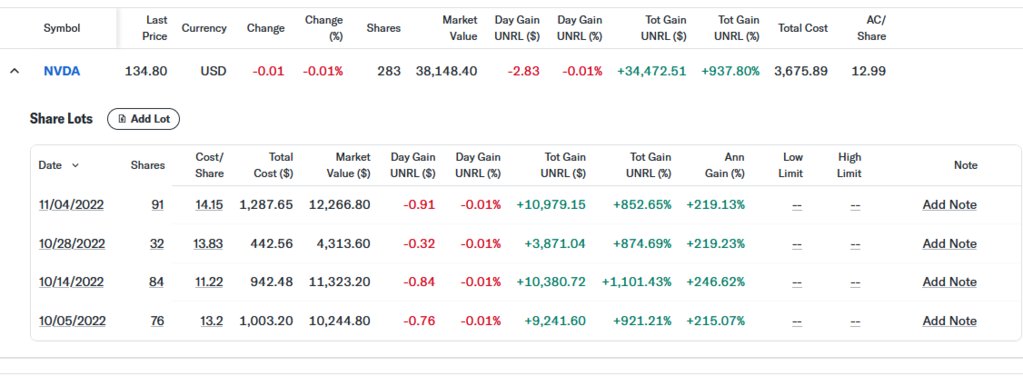
Task: Select the NVDA last price 134.80
Action: [x=146, y=71]
